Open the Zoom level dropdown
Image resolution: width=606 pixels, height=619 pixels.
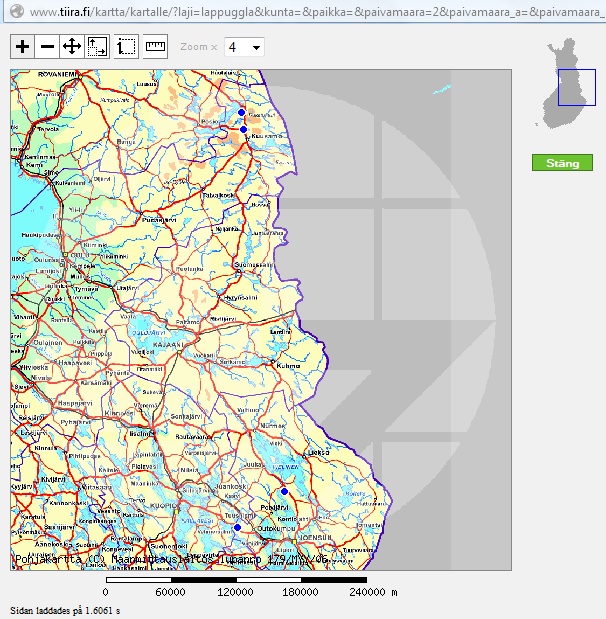click(244, 47)
